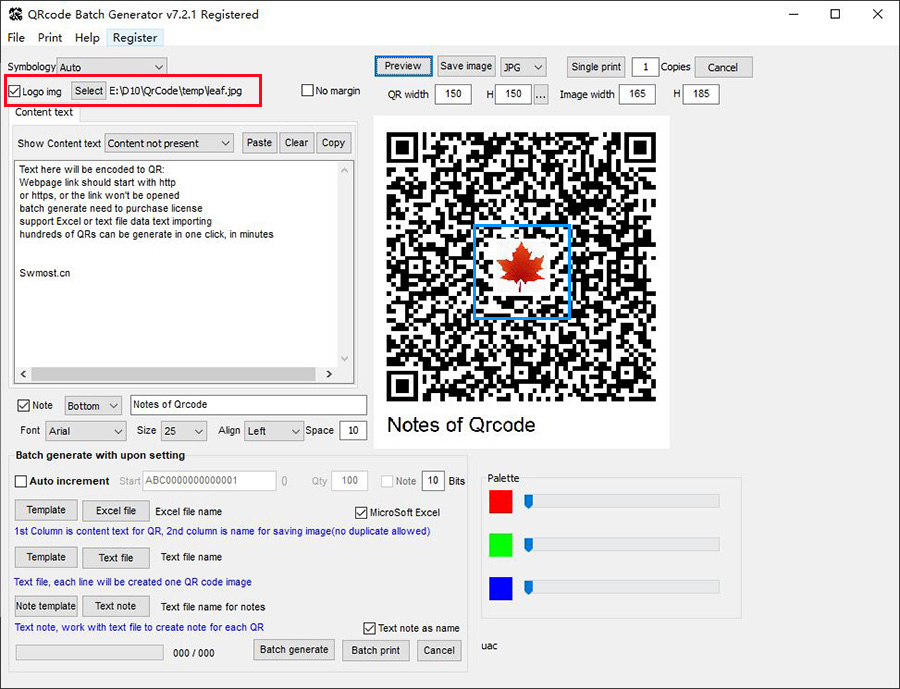Click the Copies number field

pos(645,67)
